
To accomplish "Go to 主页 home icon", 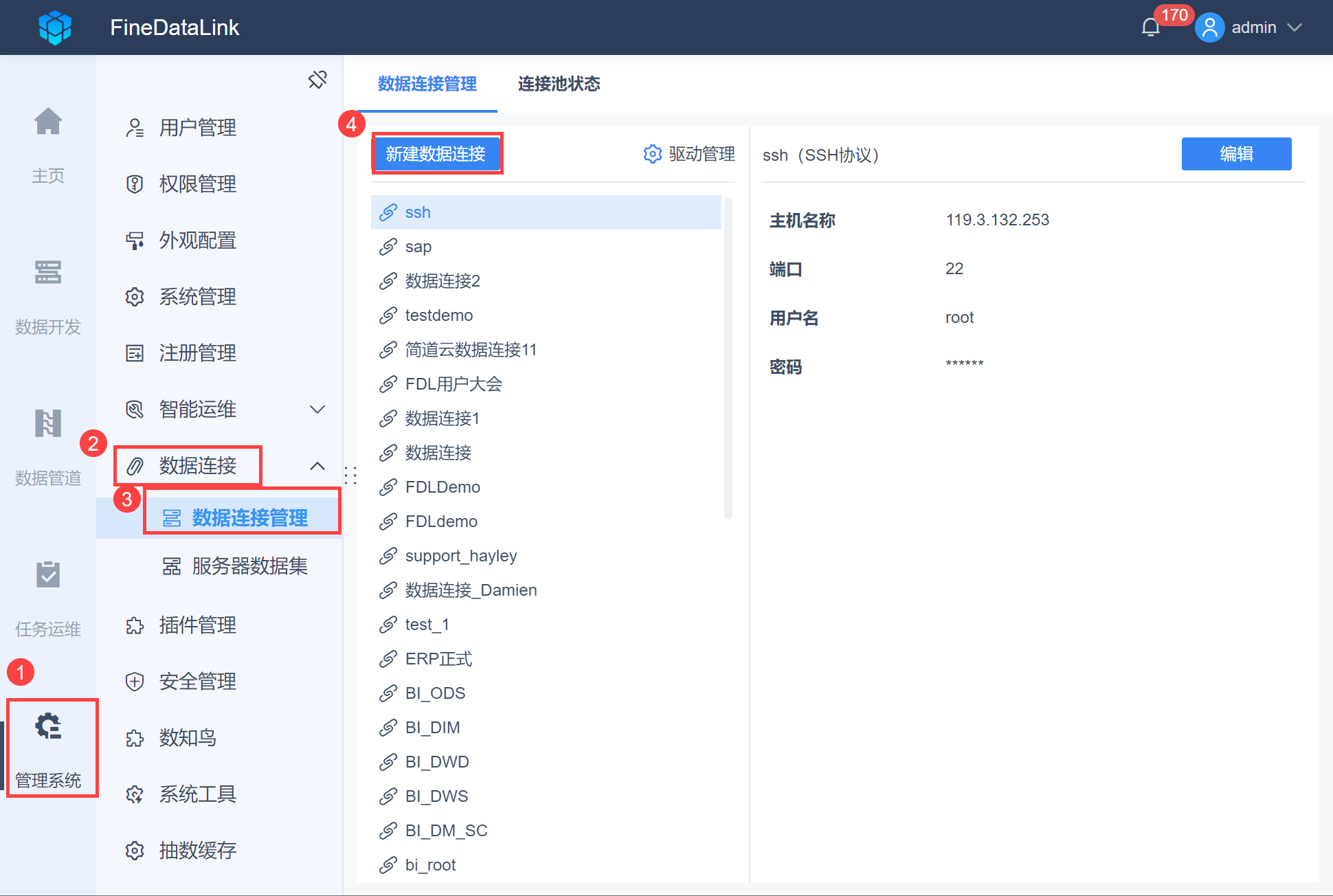I will (x=48, y=122).
